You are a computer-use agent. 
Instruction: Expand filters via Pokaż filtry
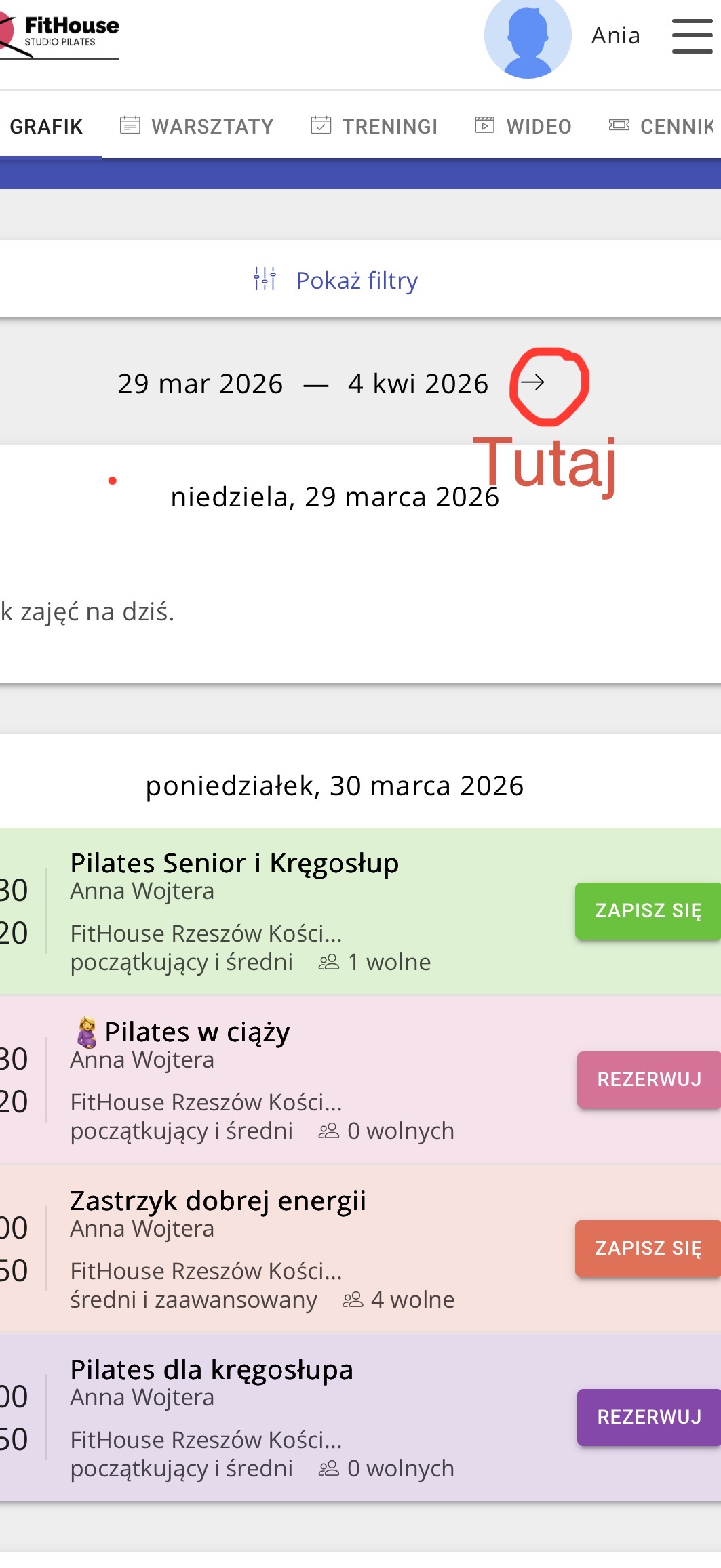[x=357, y=280]
